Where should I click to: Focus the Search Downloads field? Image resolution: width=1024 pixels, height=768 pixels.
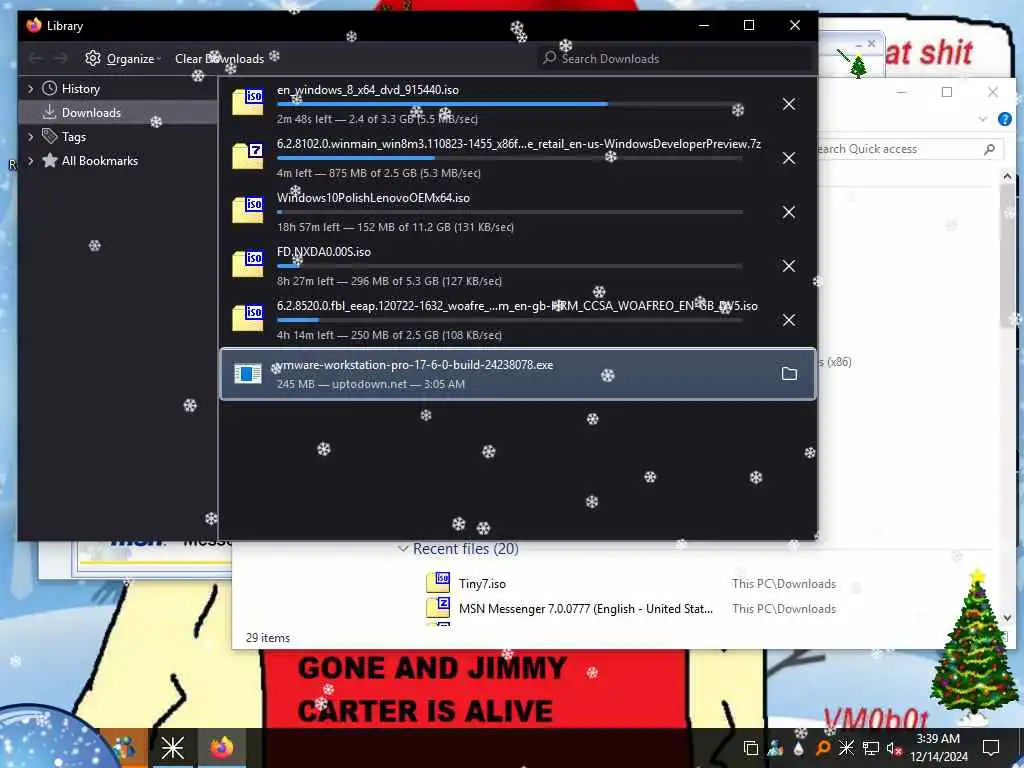[x=675, y=58]
